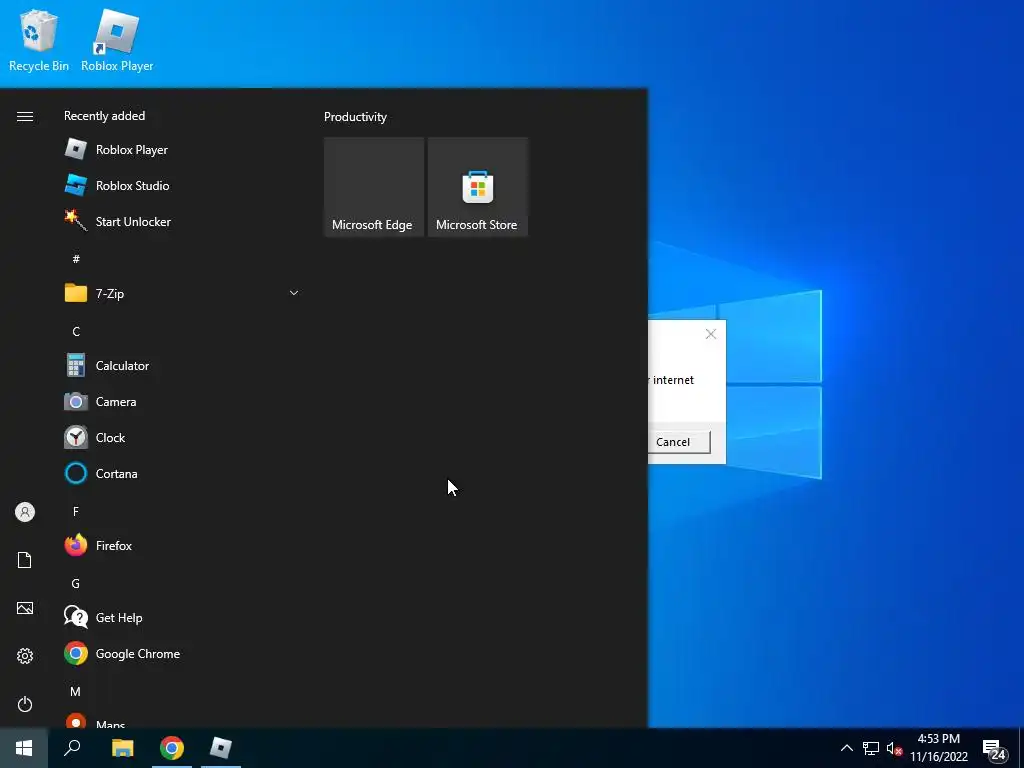Click the Recently added heading
This screenshot has height=768, width=1024.
click(x=104, y=116)
